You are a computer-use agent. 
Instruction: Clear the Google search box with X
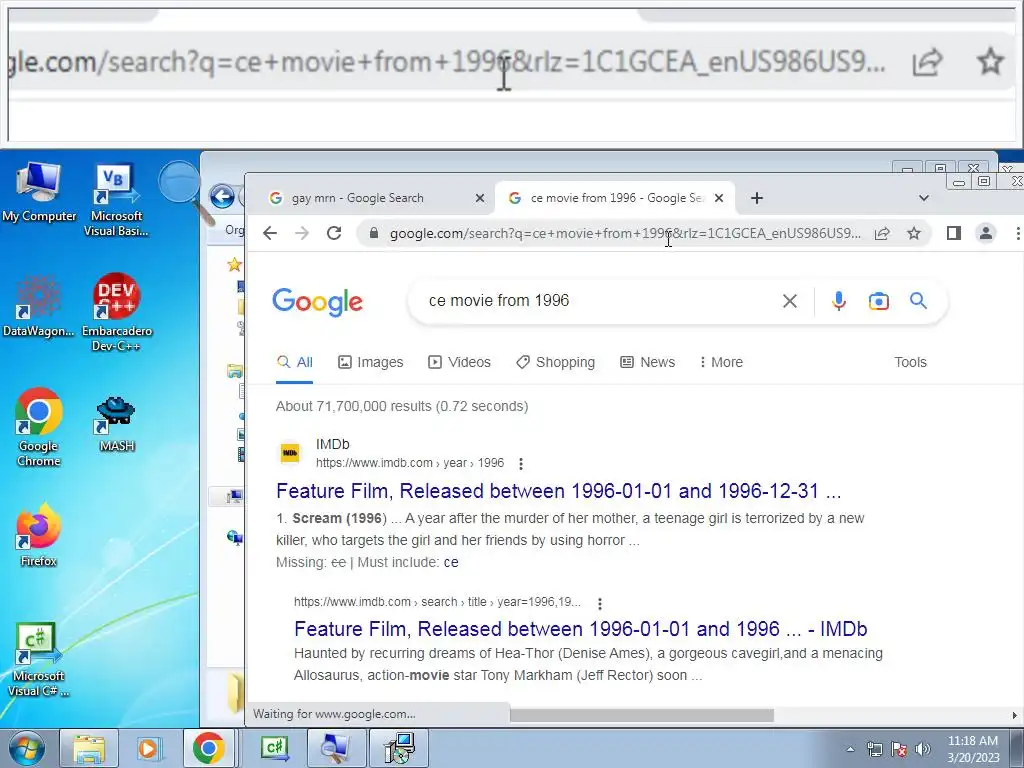790,301
